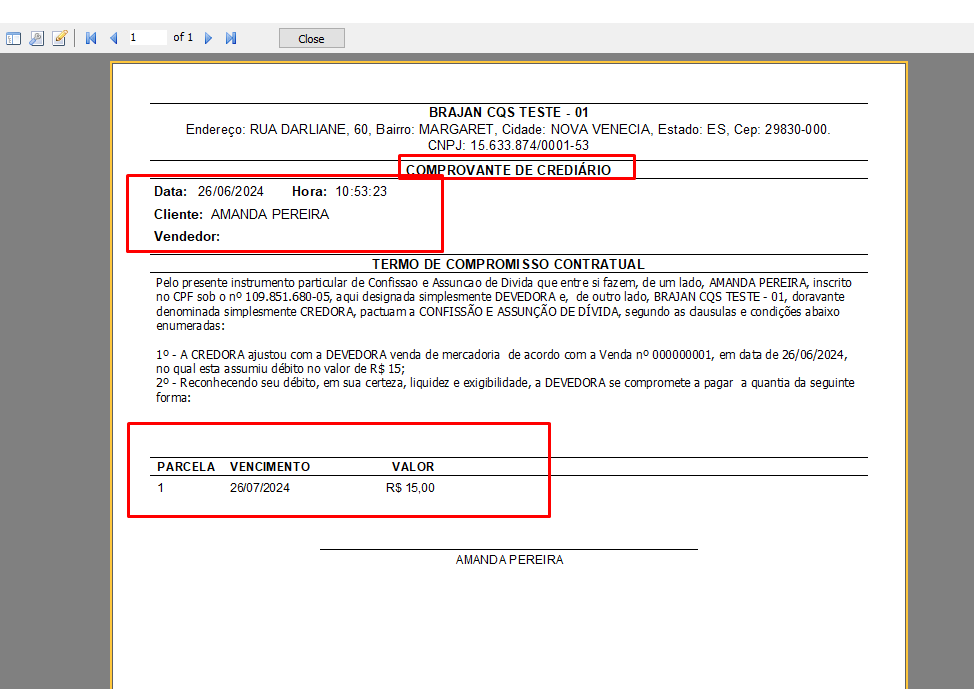974x689 pixels.
Task: Toggle the document map panel icon
Action: [14, 38]
